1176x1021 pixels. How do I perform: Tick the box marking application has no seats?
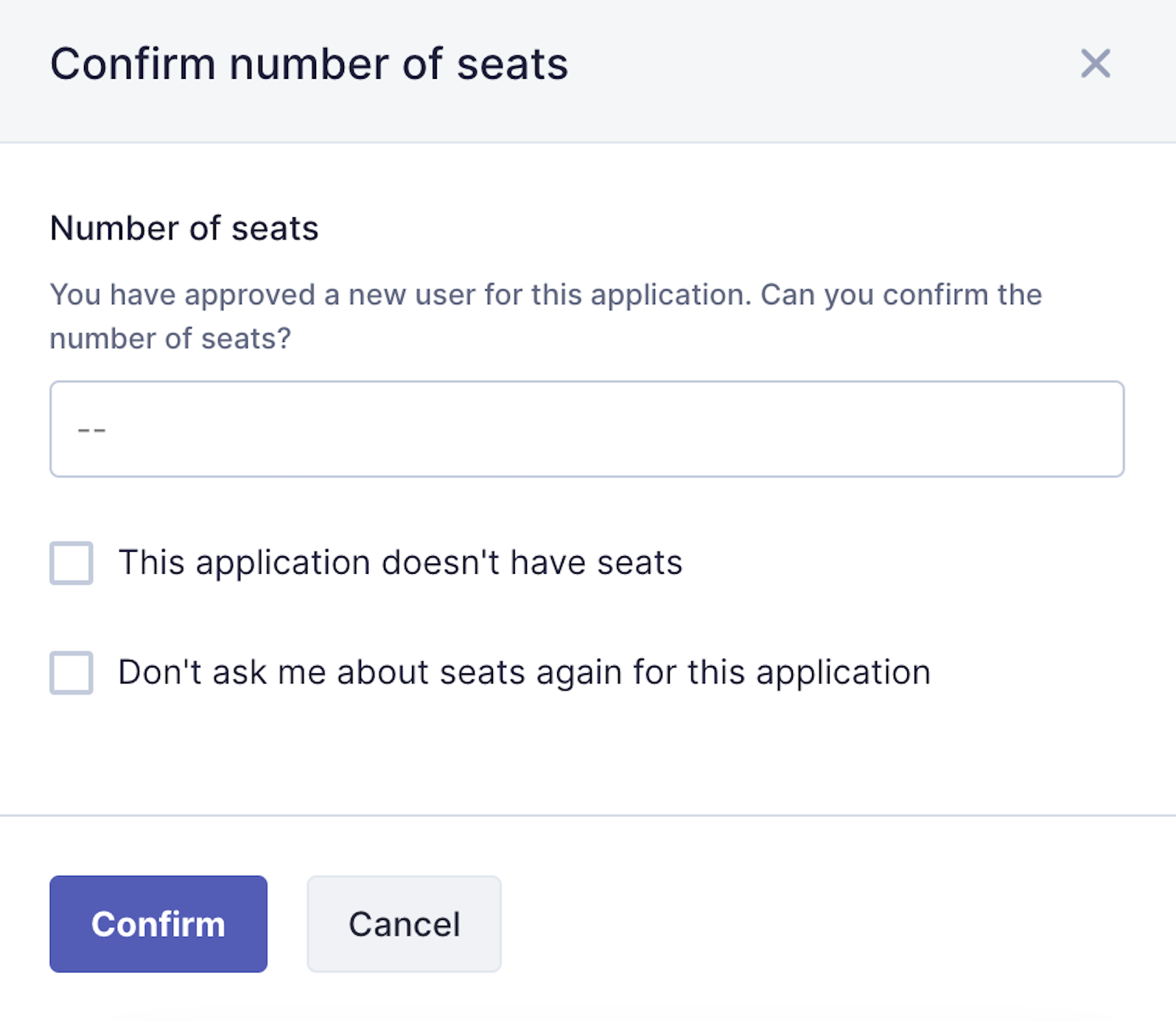pos(71,563)
